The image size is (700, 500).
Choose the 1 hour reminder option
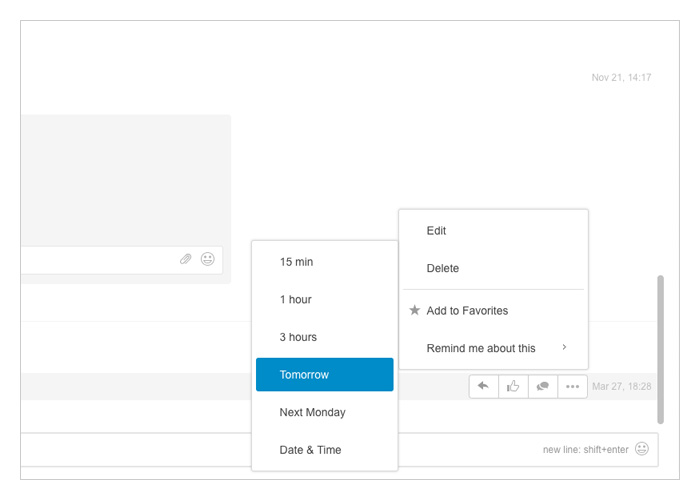coord(325,299)
